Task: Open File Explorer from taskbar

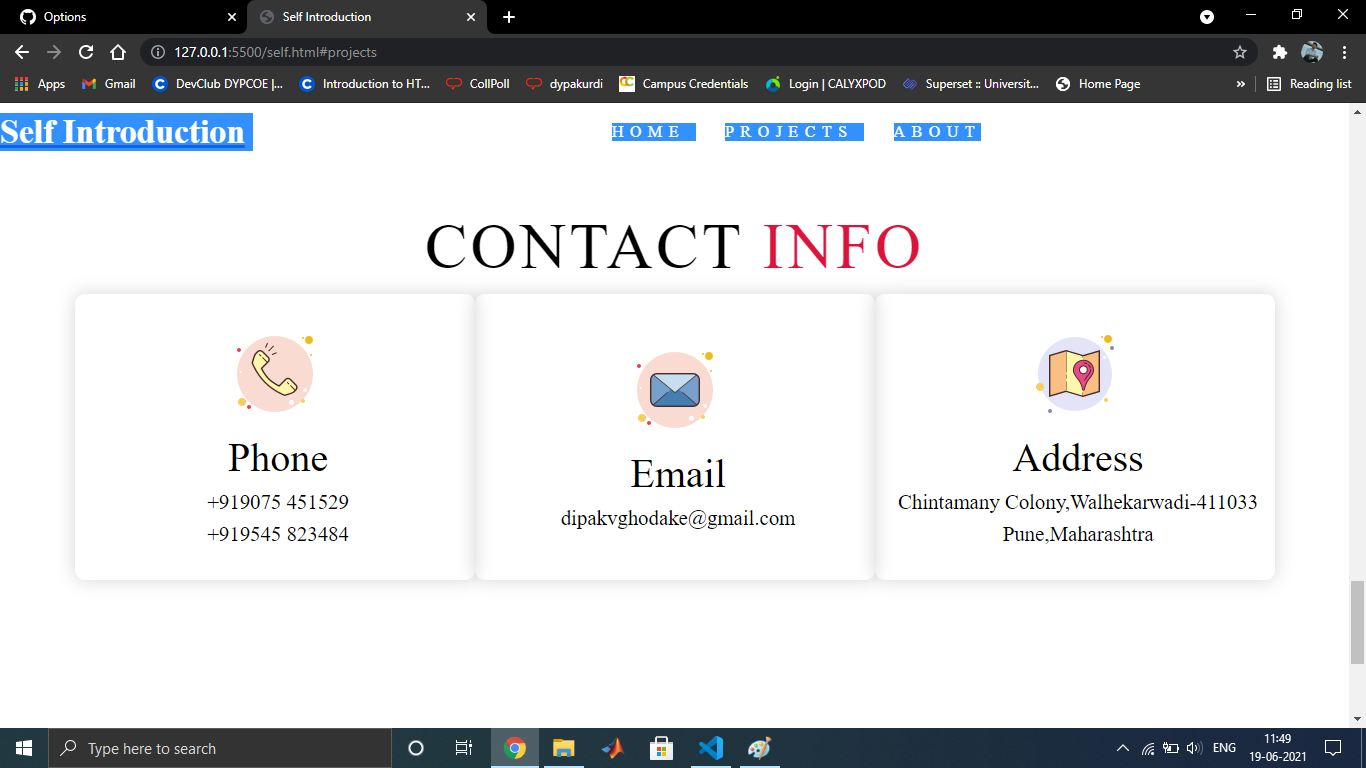Action: click(x=564, y=748)
